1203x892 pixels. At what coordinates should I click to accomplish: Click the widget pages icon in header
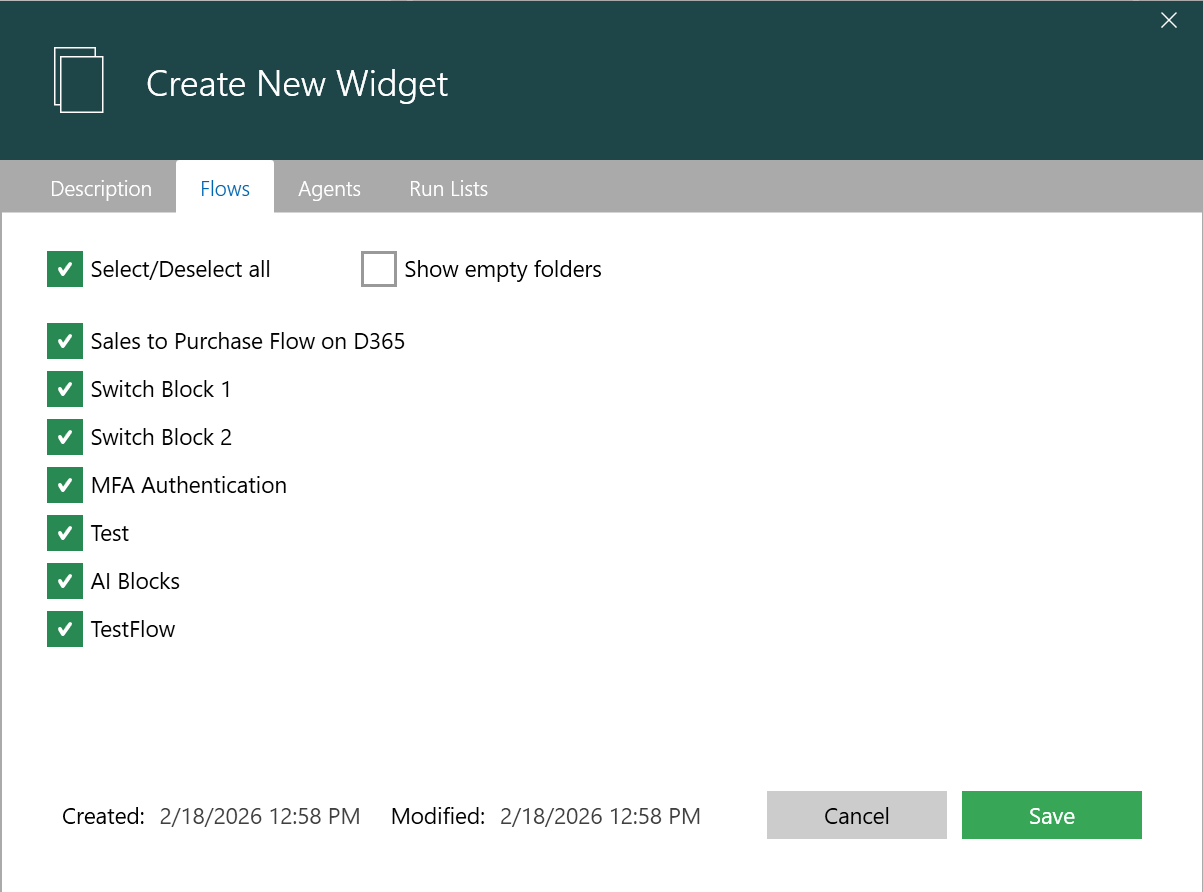click(78, 80)
